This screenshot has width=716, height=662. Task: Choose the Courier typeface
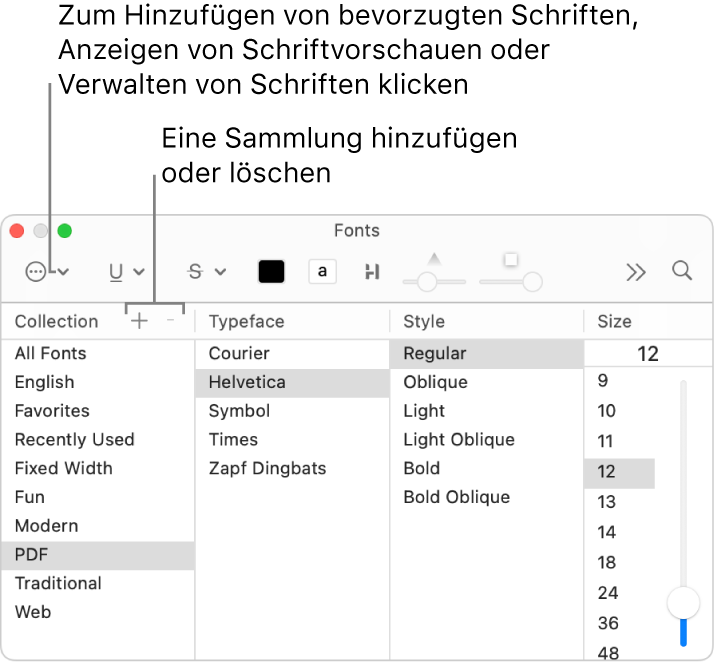(239, 353)
